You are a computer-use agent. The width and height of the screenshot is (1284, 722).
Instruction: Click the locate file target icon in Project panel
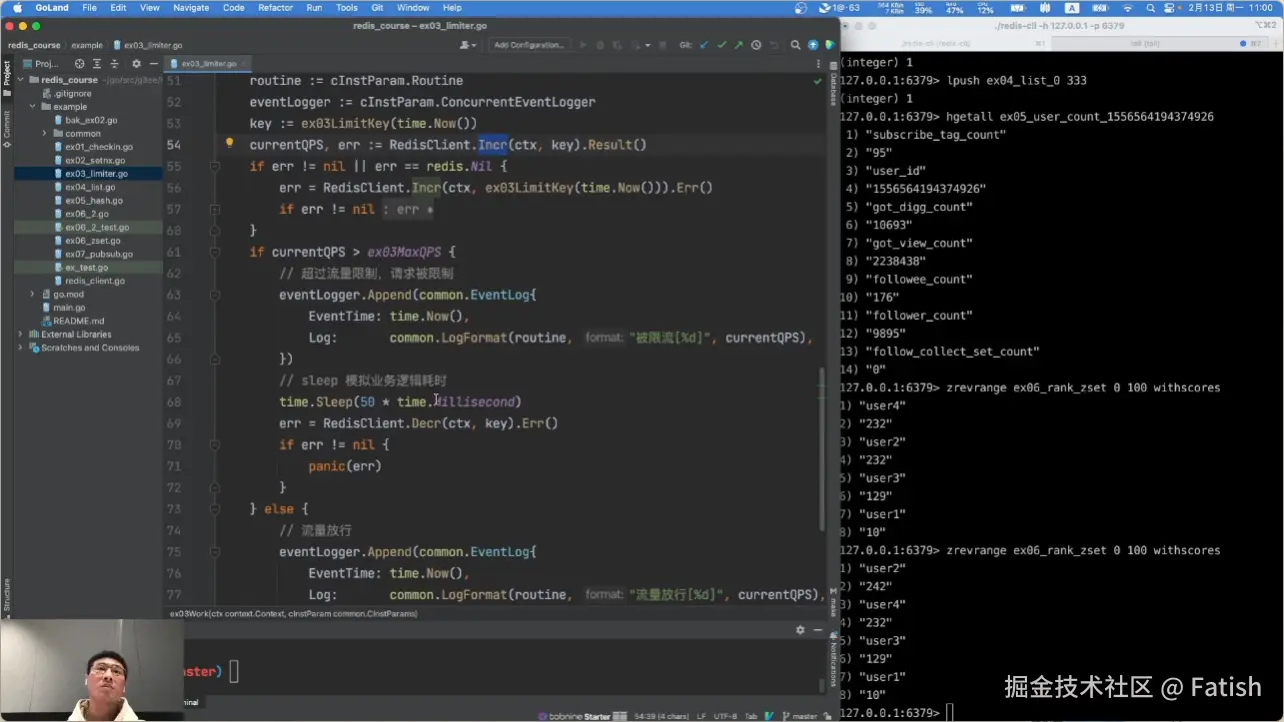pyautogui.click(x=80, y=63)
